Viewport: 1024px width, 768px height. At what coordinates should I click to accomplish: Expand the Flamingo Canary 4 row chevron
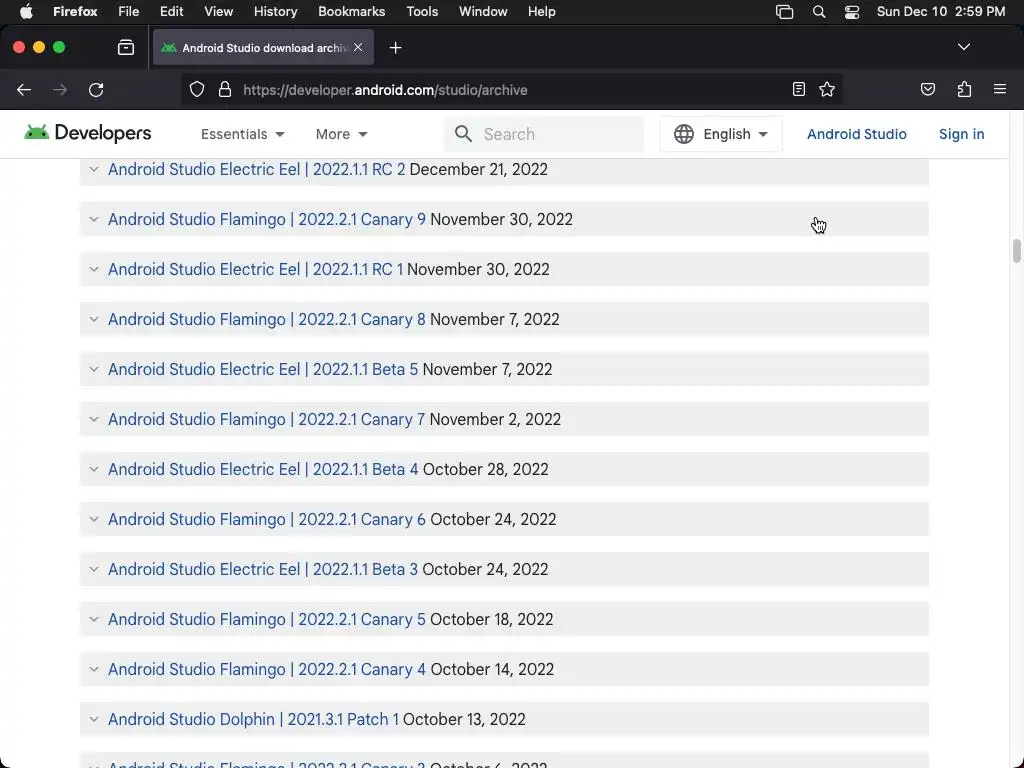94,669
